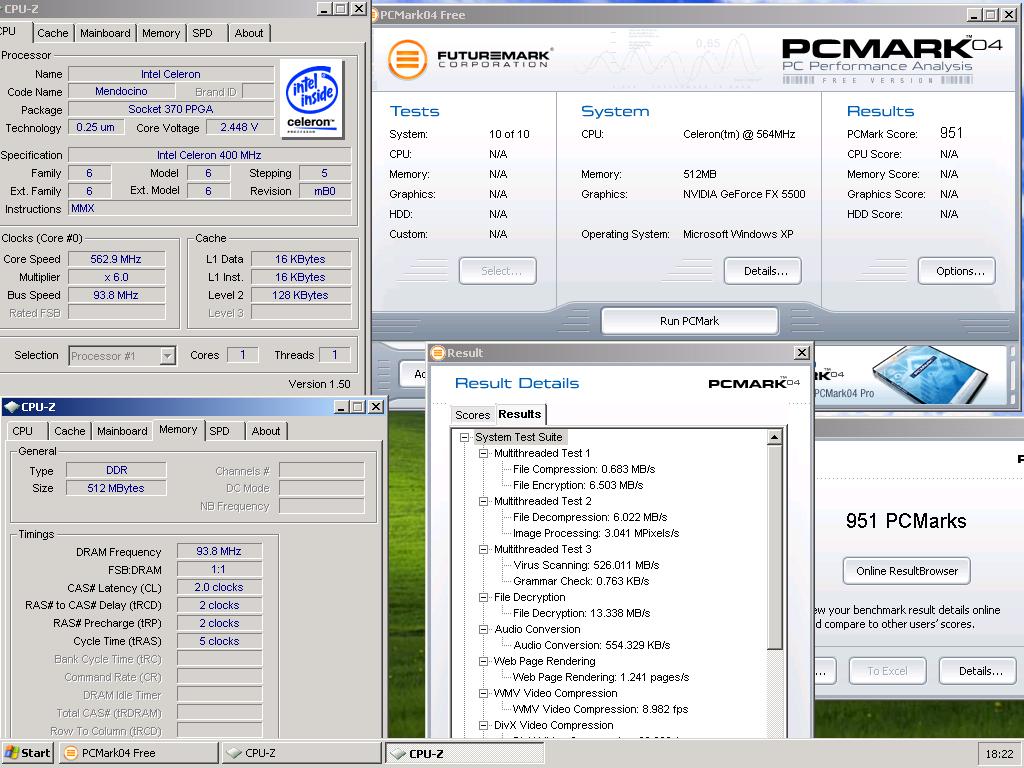Click the Core Speed 562.9 MHz value
Image resolution: width=1024 pixels, height=768 pixels.
116,259
